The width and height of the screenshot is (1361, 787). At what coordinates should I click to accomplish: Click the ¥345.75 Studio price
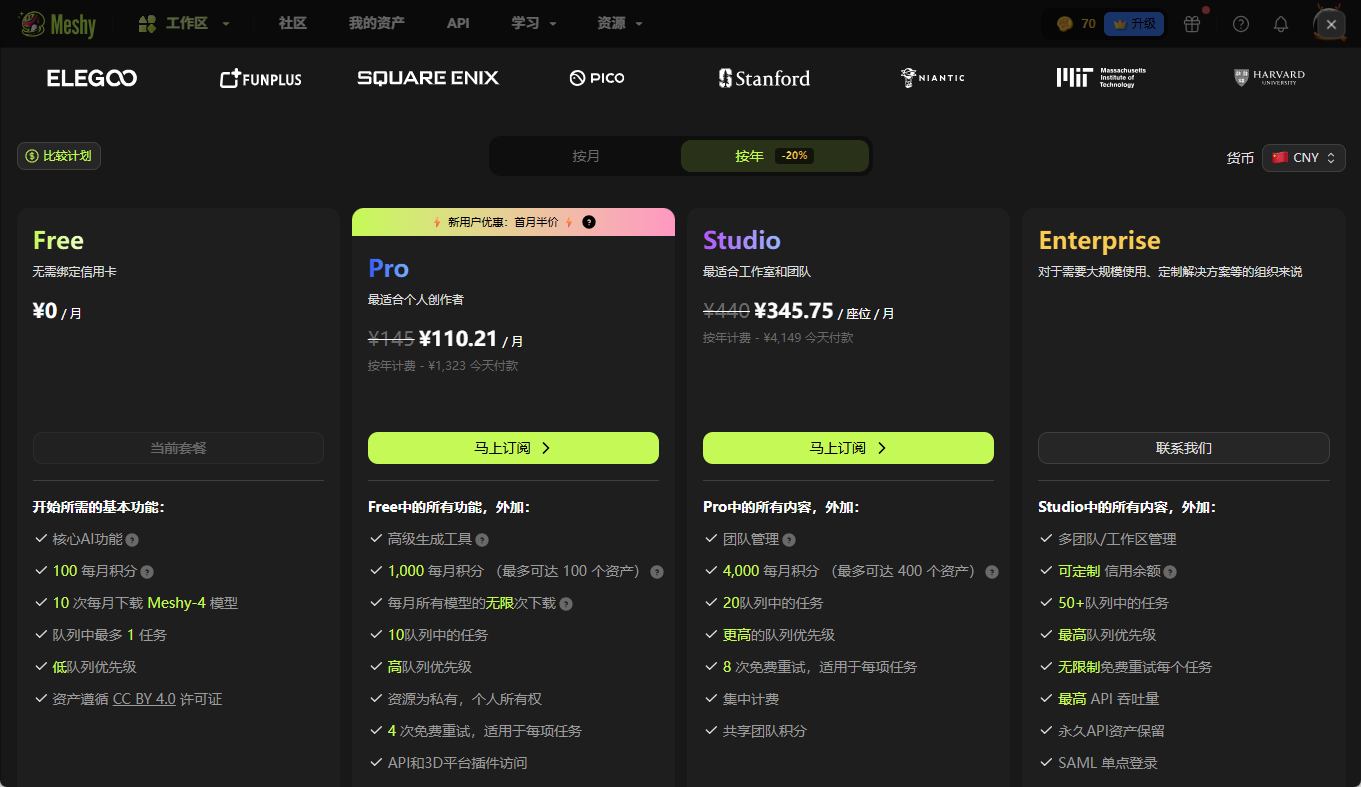[794, 311]
